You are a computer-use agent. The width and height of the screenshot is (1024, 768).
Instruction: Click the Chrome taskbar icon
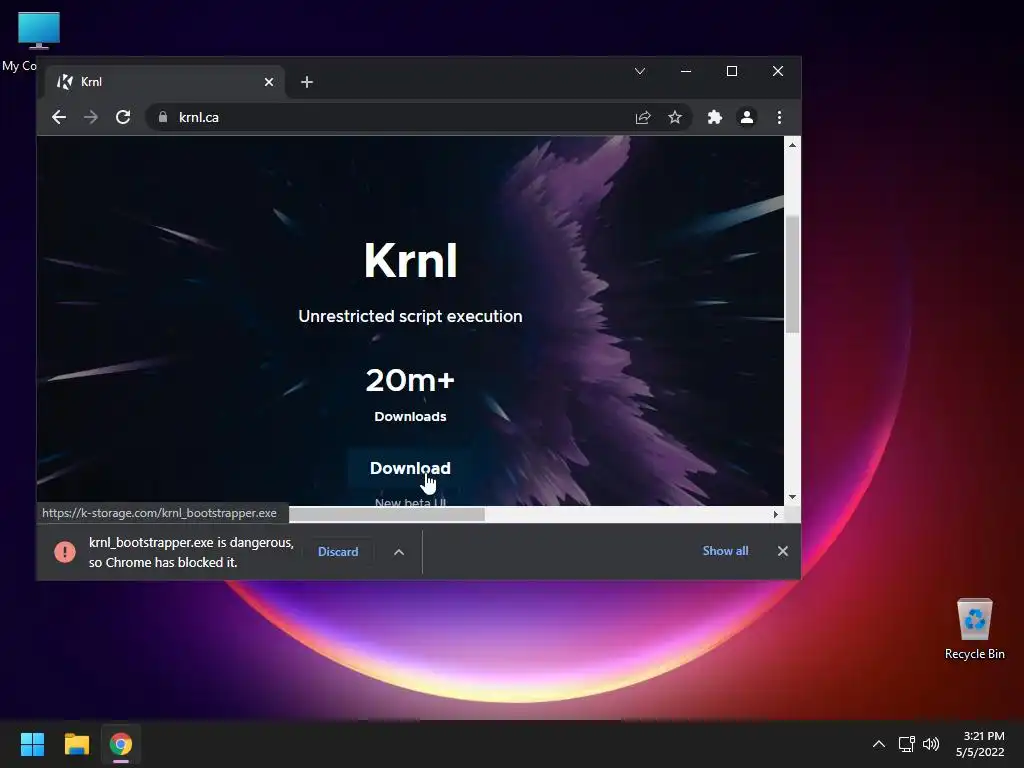[x=121, y=744]
